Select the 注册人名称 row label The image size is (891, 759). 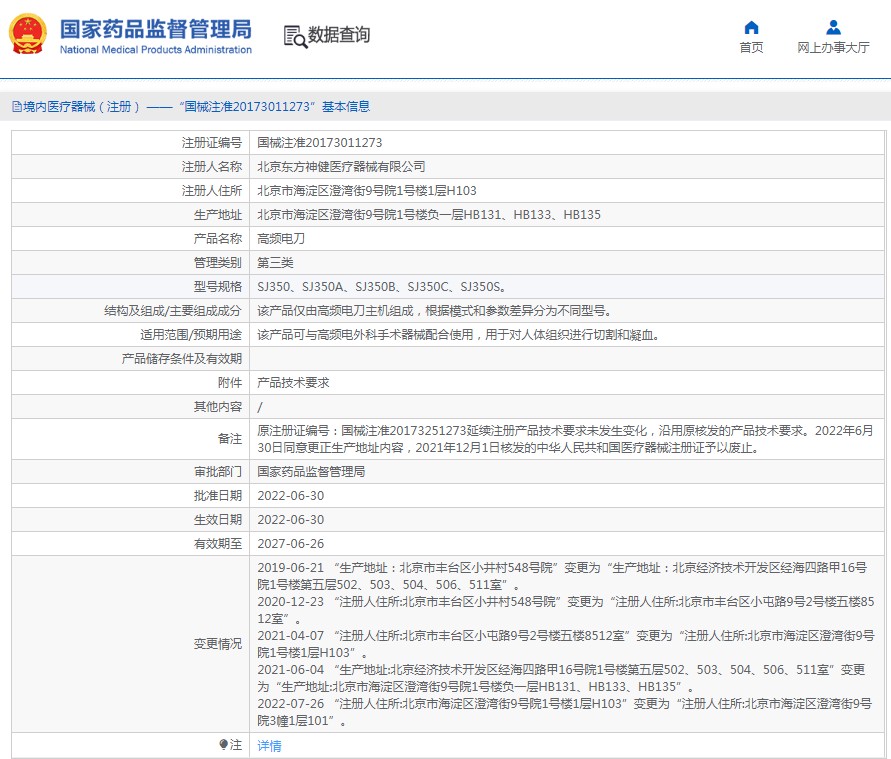coord(212,166)
